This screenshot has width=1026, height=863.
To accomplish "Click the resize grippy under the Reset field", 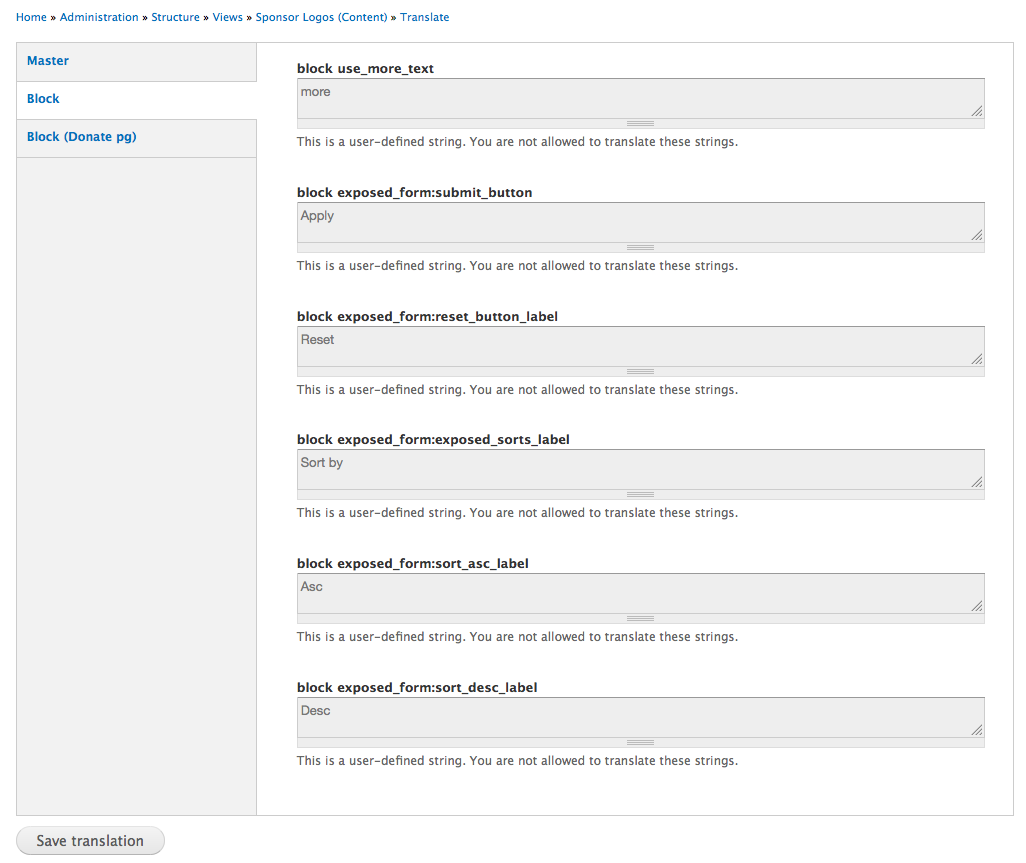I will 640,371.
